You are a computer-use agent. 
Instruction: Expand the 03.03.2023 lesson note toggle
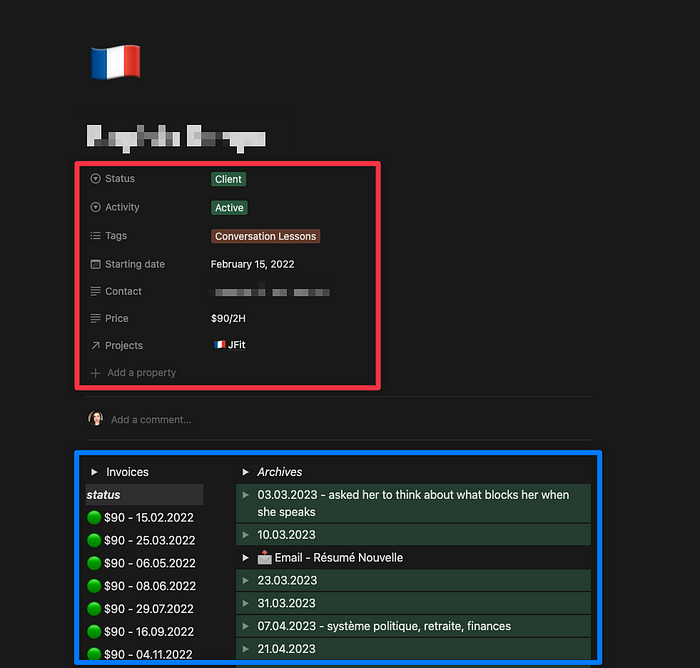point(245,495)
